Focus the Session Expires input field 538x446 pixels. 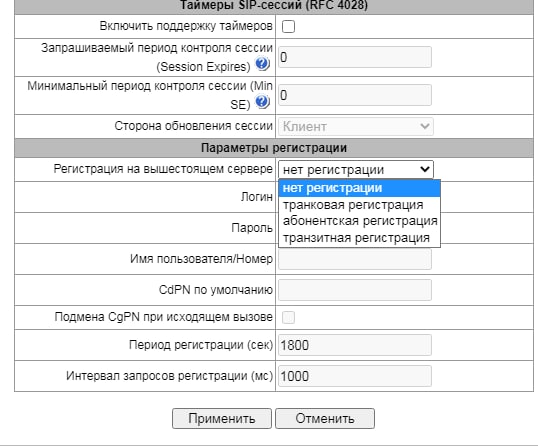(x=355, y=57)
